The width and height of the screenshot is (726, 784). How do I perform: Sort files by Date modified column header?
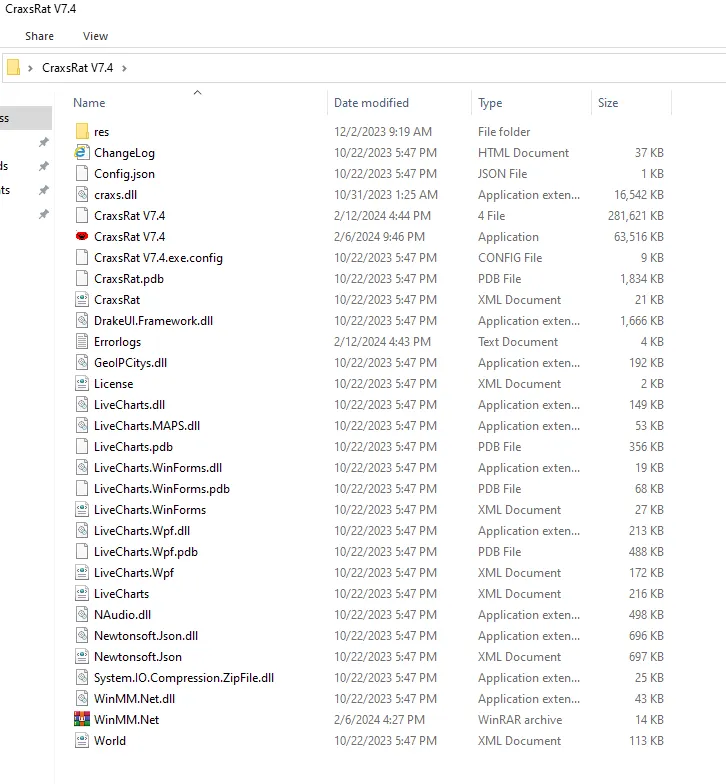point(371,103)
